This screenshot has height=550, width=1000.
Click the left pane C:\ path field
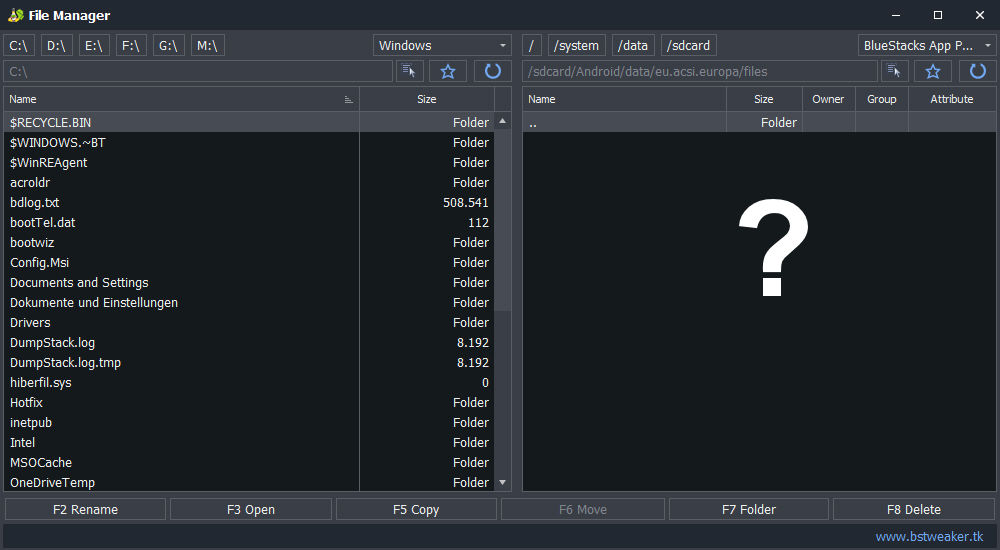coord(198,71)
